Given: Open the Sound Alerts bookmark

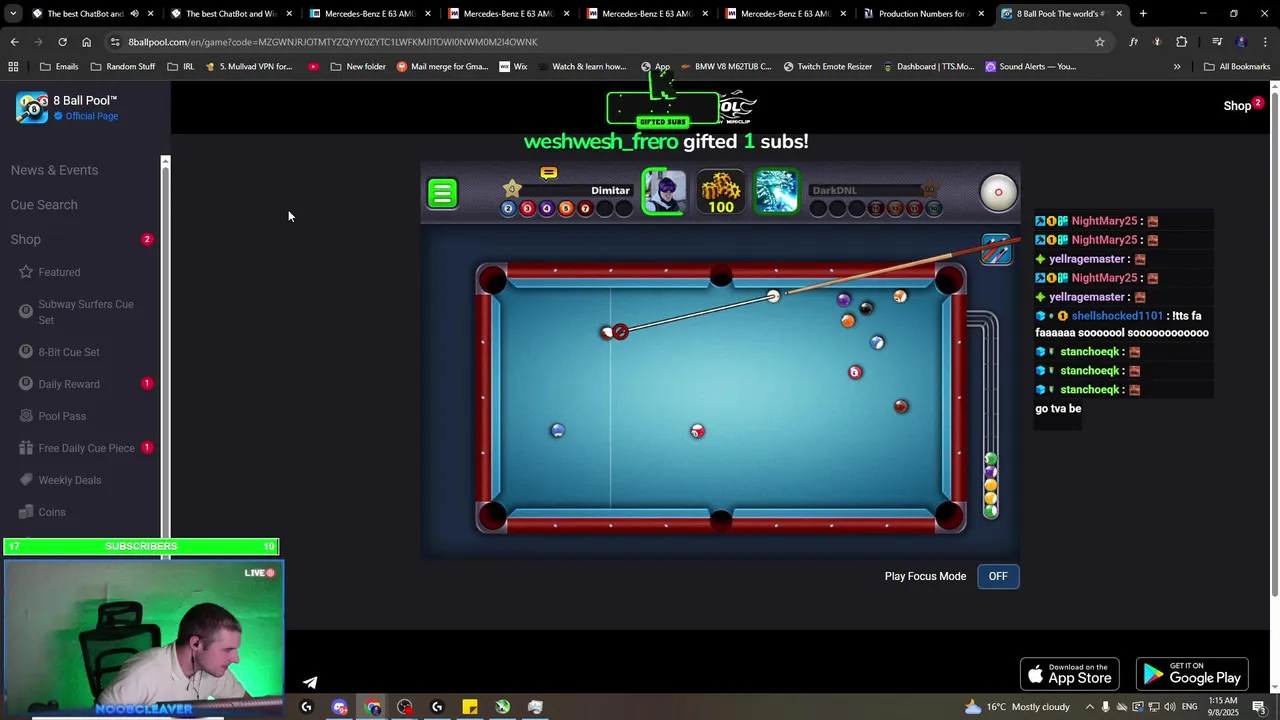Looking at the screenshot, I should coord(1031,67).
